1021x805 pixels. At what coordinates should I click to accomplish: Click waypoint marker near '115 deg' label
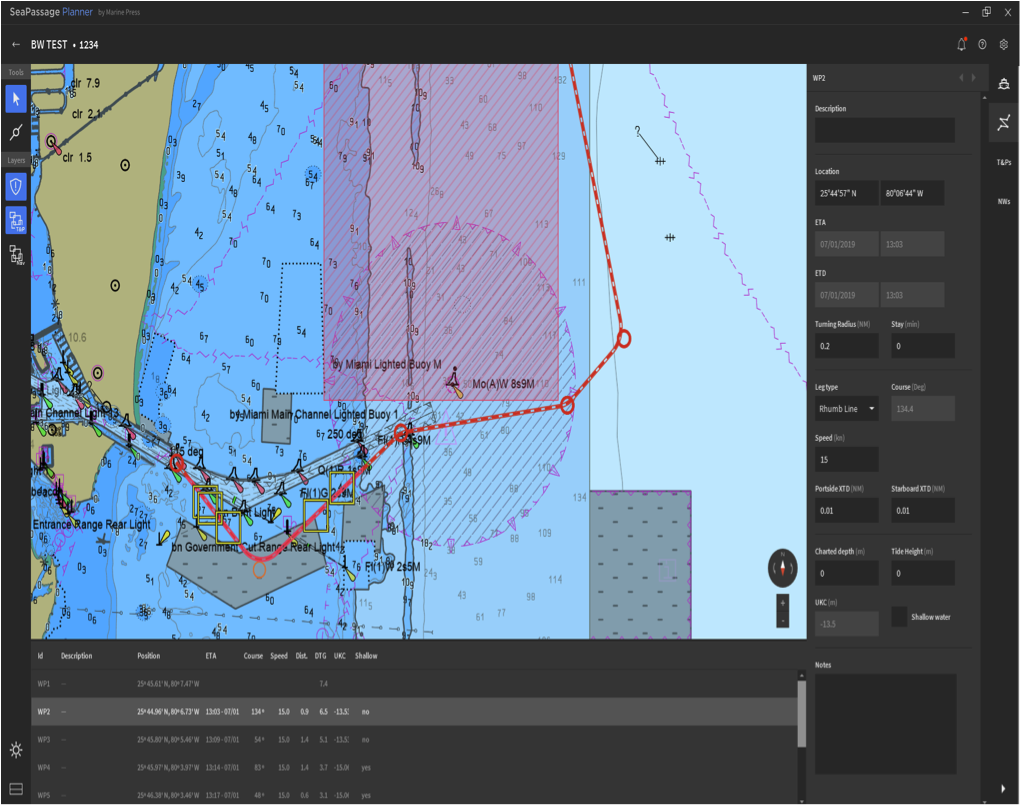[x=177, y=464]
